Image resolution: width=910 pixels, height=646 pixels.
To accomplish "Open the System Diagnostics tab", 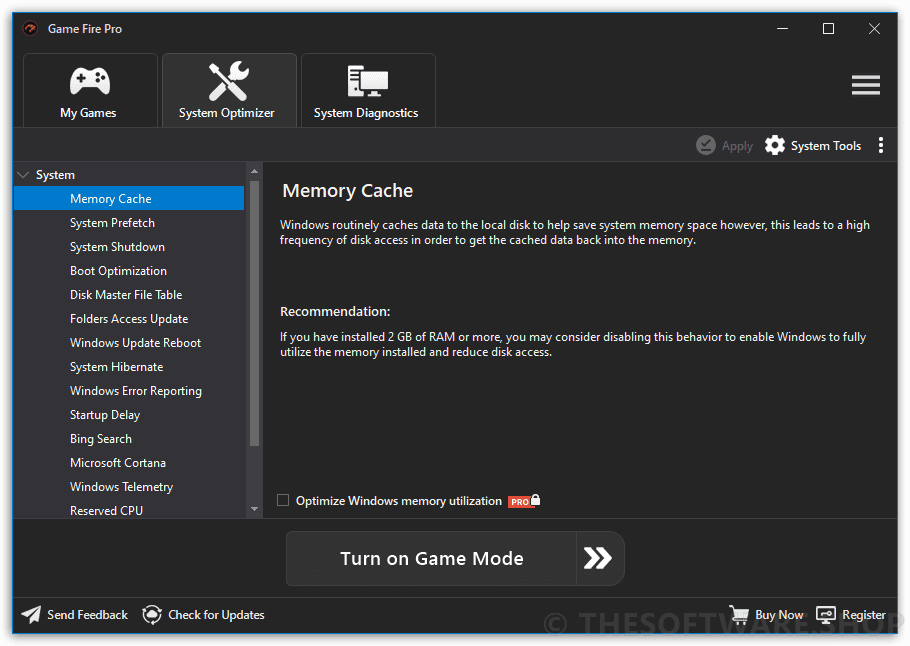I will 368,91.
